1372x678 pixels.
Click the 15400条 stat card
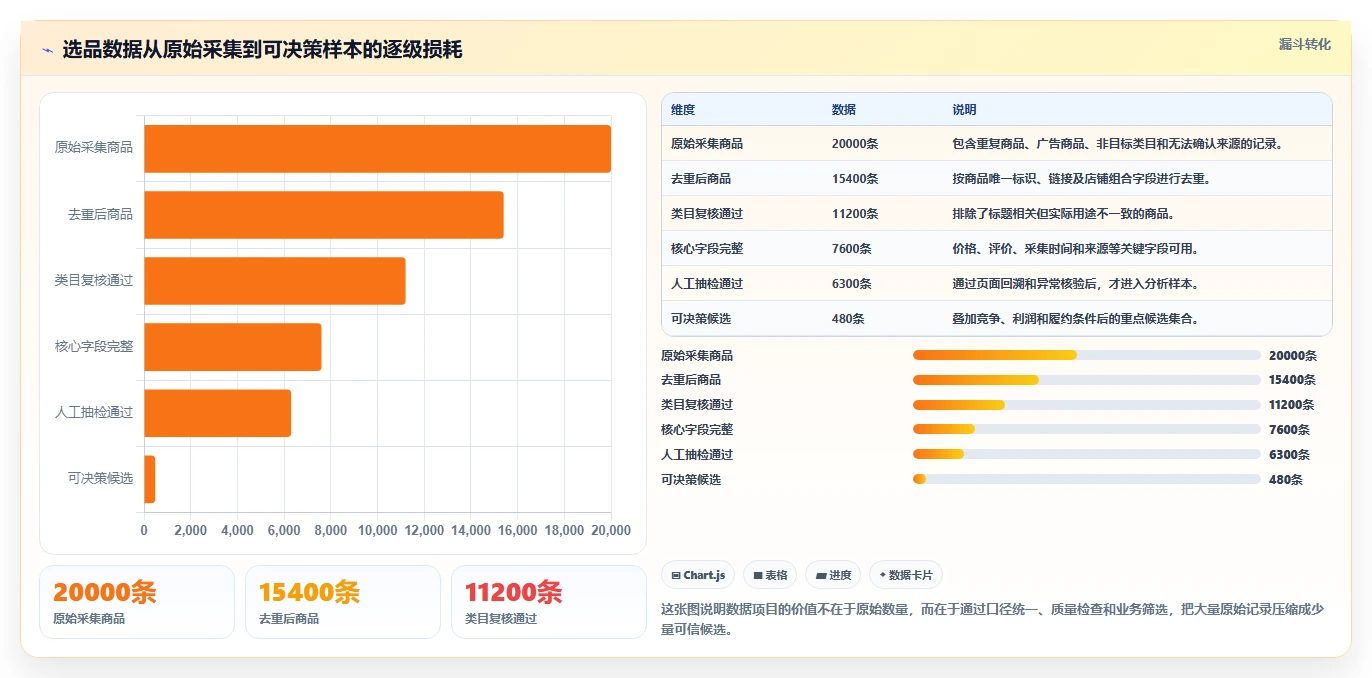pos(343,602)
